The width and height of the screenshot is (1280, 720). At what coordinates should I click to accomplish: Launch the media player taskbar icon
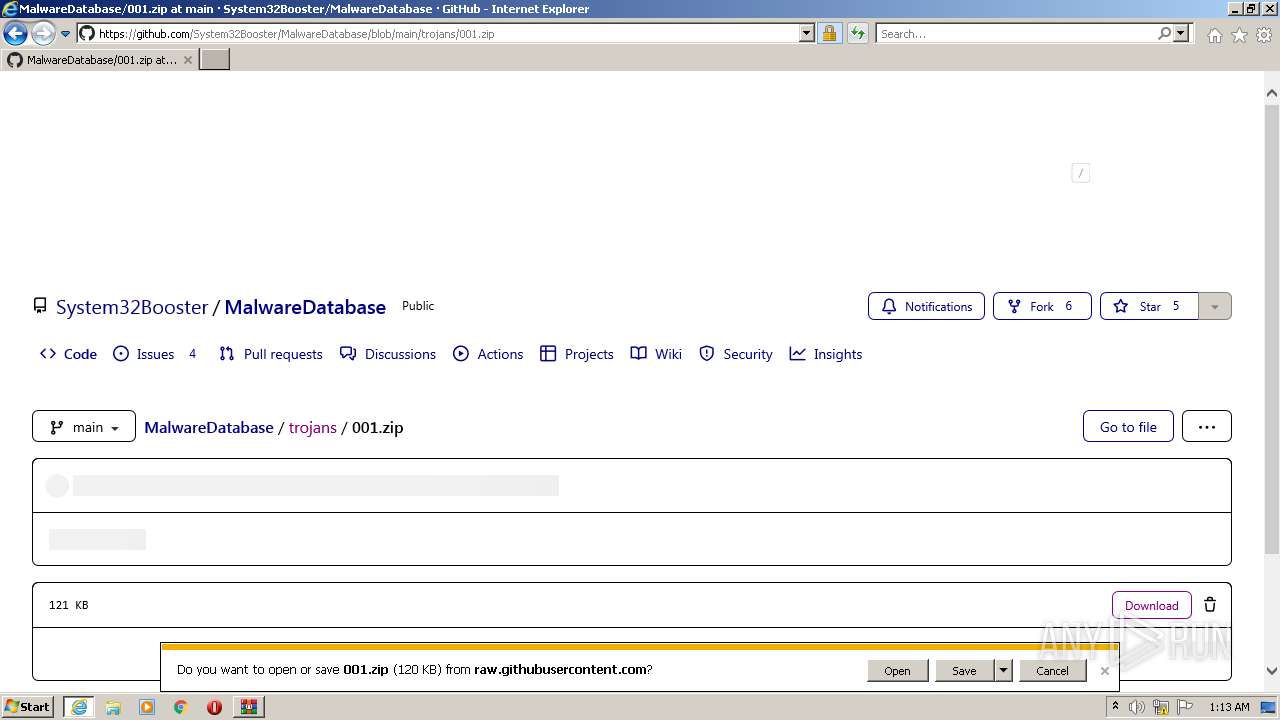[147, 707]
